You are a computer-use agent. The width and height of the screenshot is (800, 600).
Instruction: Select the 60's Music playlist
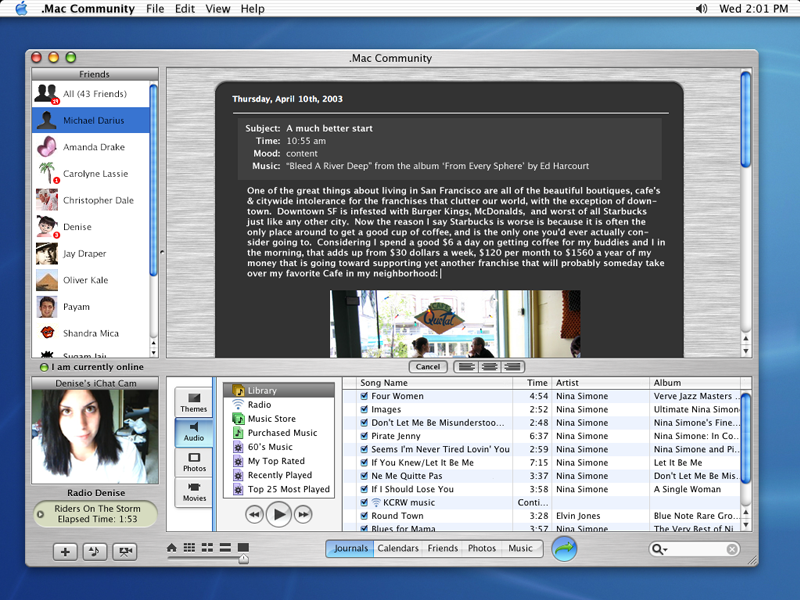point(279,447)
